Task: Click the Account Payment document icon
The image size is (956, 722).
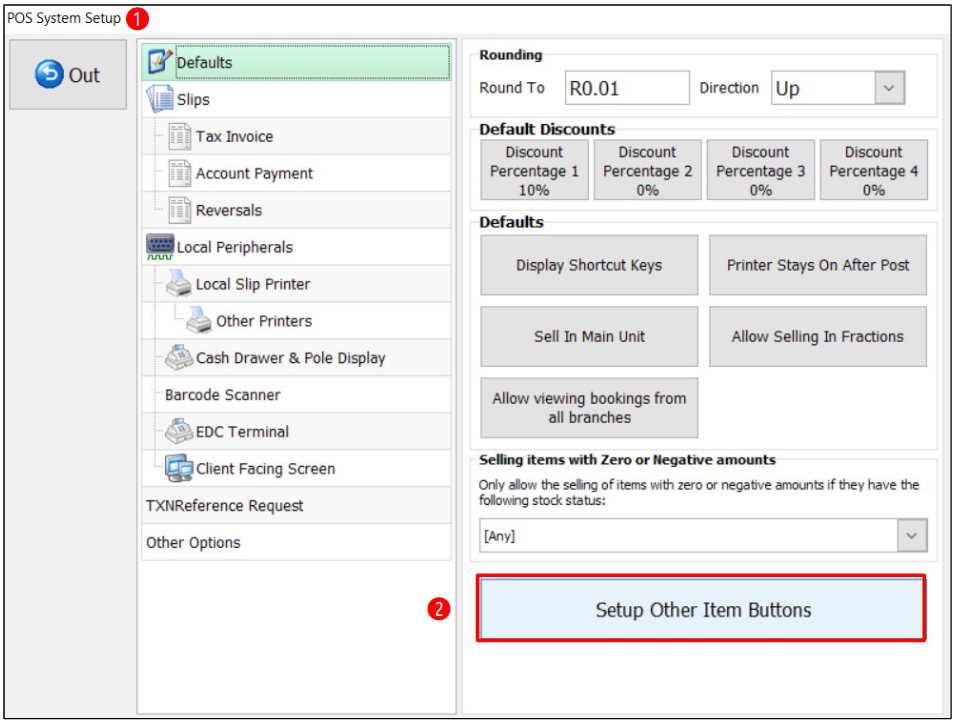Action: tap(180, 173)
